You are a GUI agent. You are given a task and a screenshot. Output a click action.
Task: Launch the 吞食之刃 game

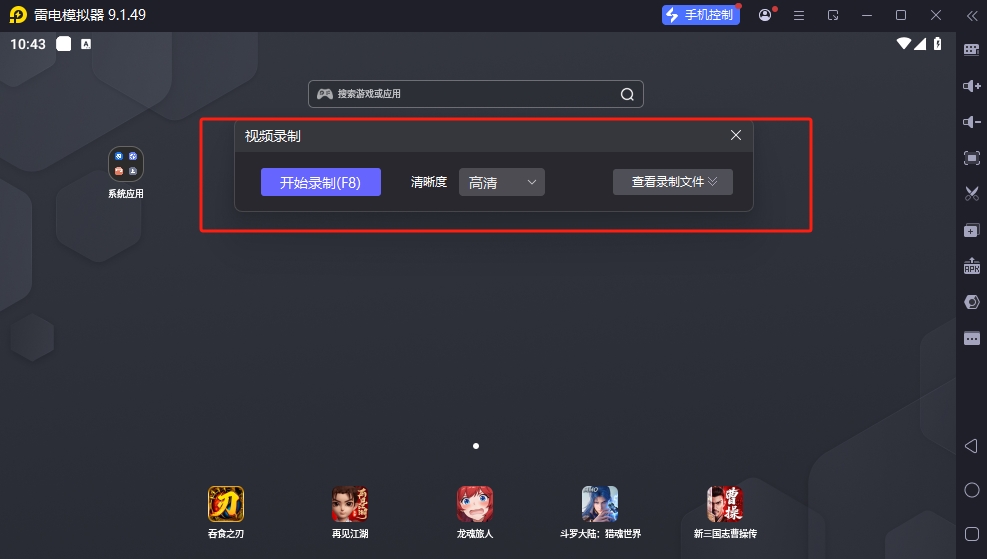(x=226, y=504)
